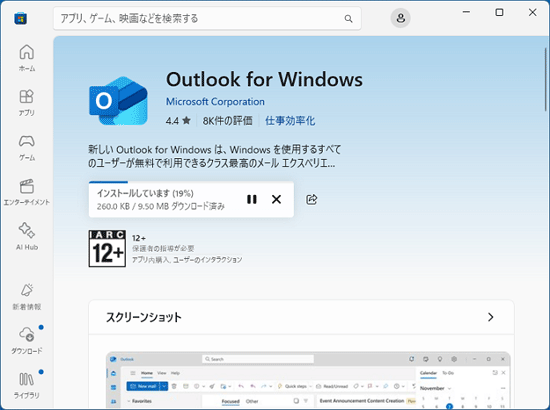Minimize the Microsoft Store window

tap(466, 12)
